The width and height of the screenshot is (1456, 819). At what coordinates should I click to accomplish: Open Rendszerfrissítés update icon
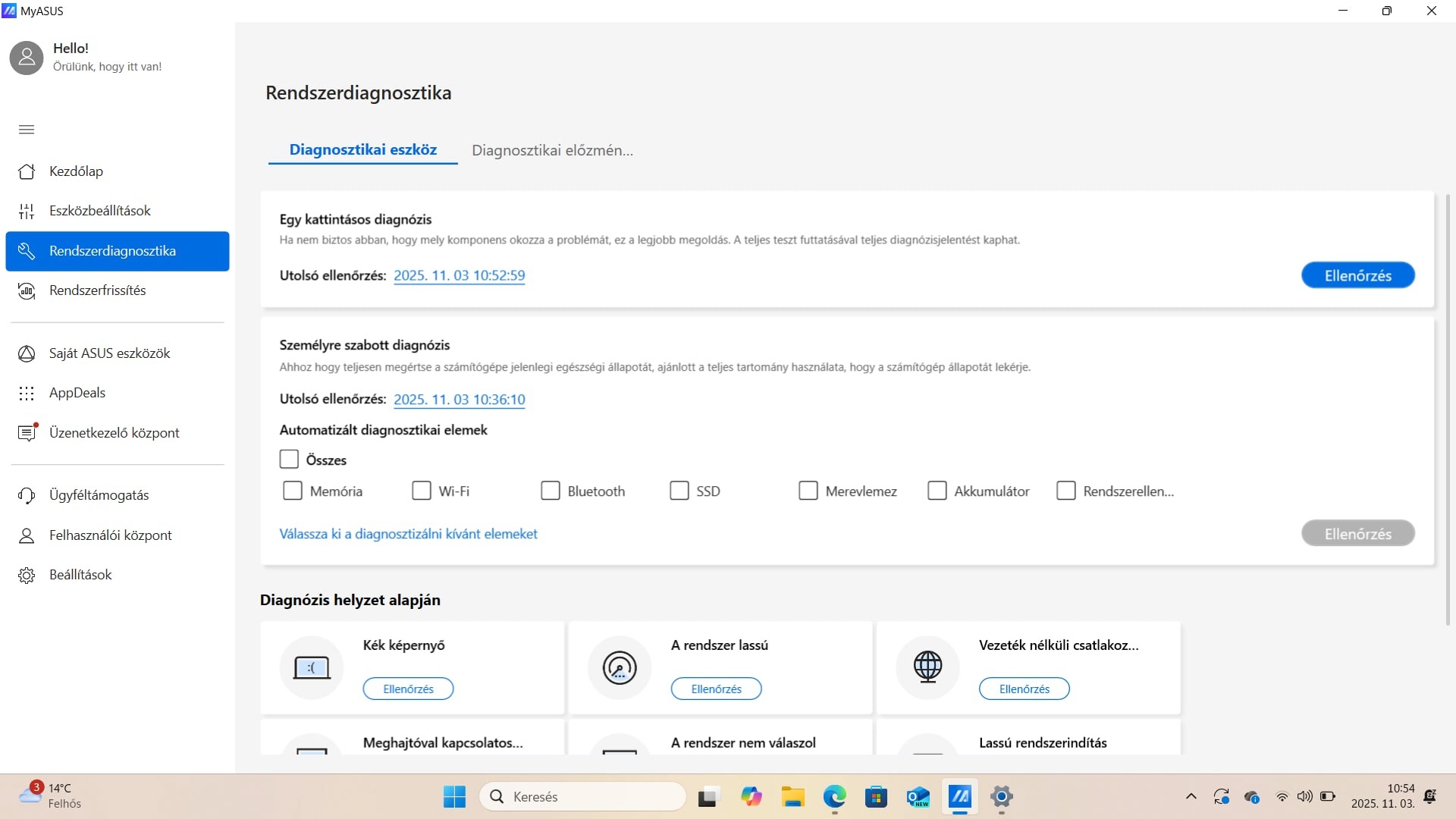(x=27, y=290)
